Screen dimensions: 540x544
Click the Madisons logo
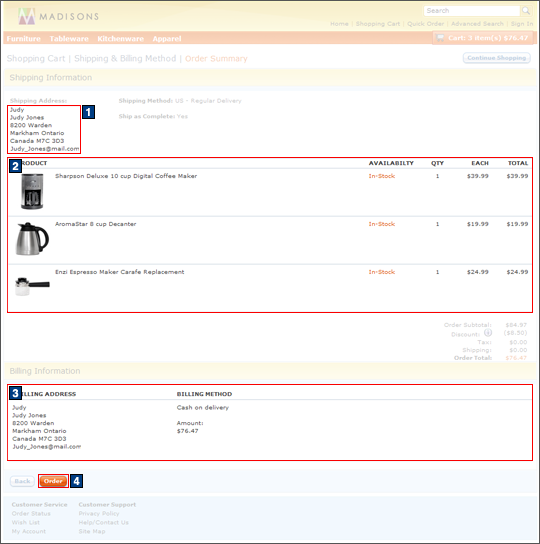[59, 16]
